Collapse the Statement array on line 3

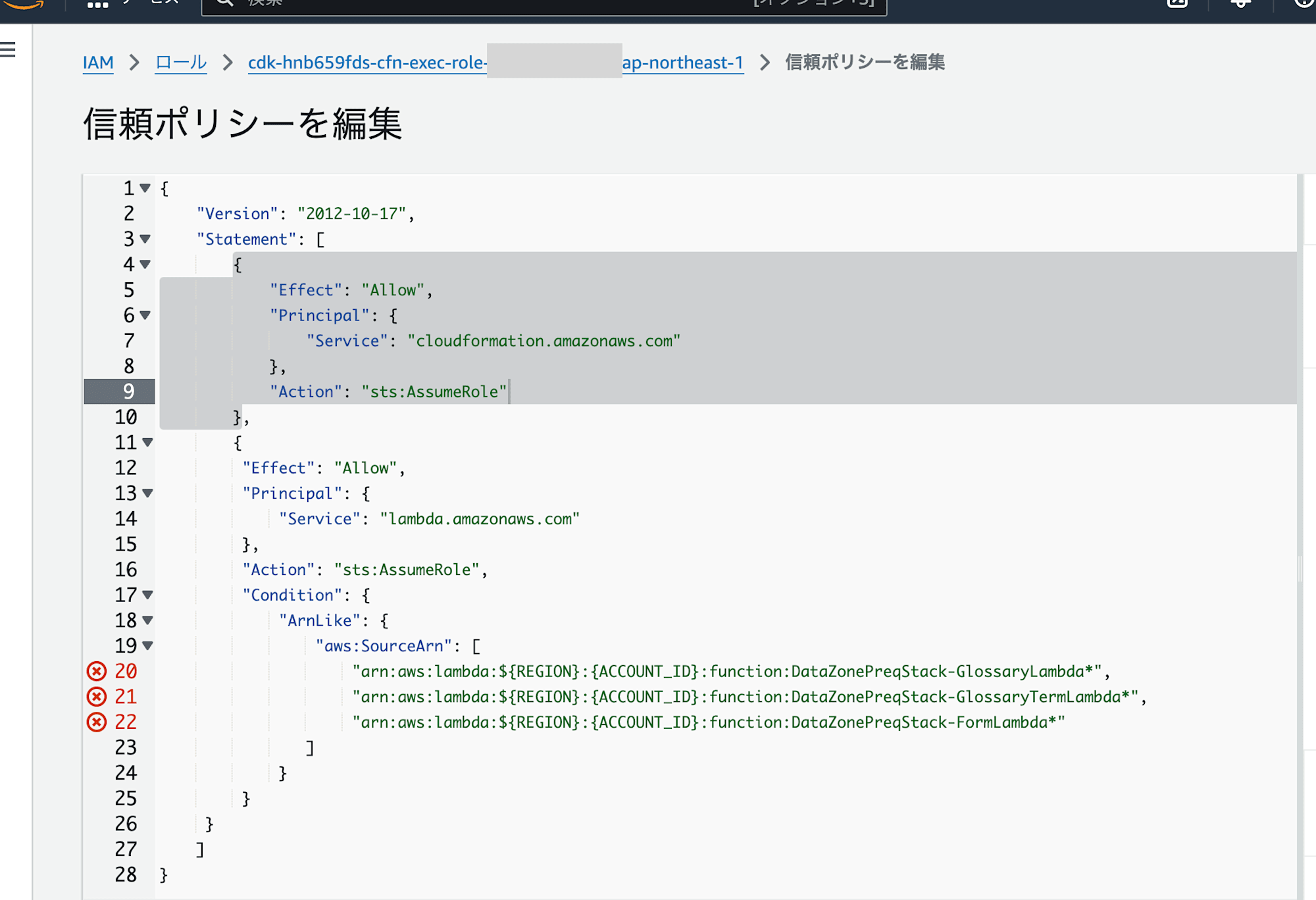(145, 239)
